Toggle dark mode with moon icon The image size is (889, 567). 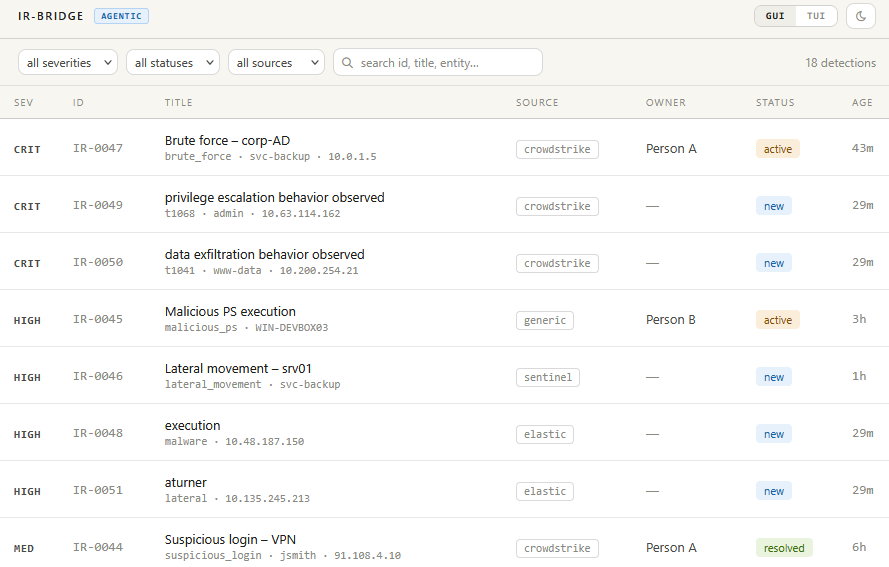coord(861,16)
